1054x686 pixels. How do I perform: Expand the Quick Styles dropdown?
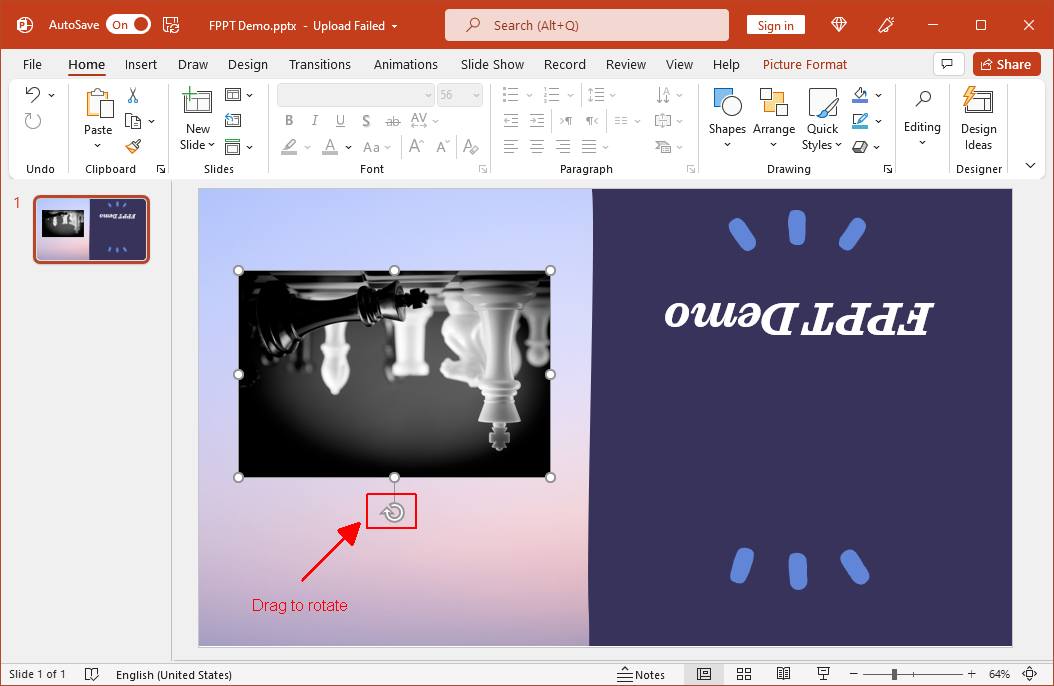(822, 118)
